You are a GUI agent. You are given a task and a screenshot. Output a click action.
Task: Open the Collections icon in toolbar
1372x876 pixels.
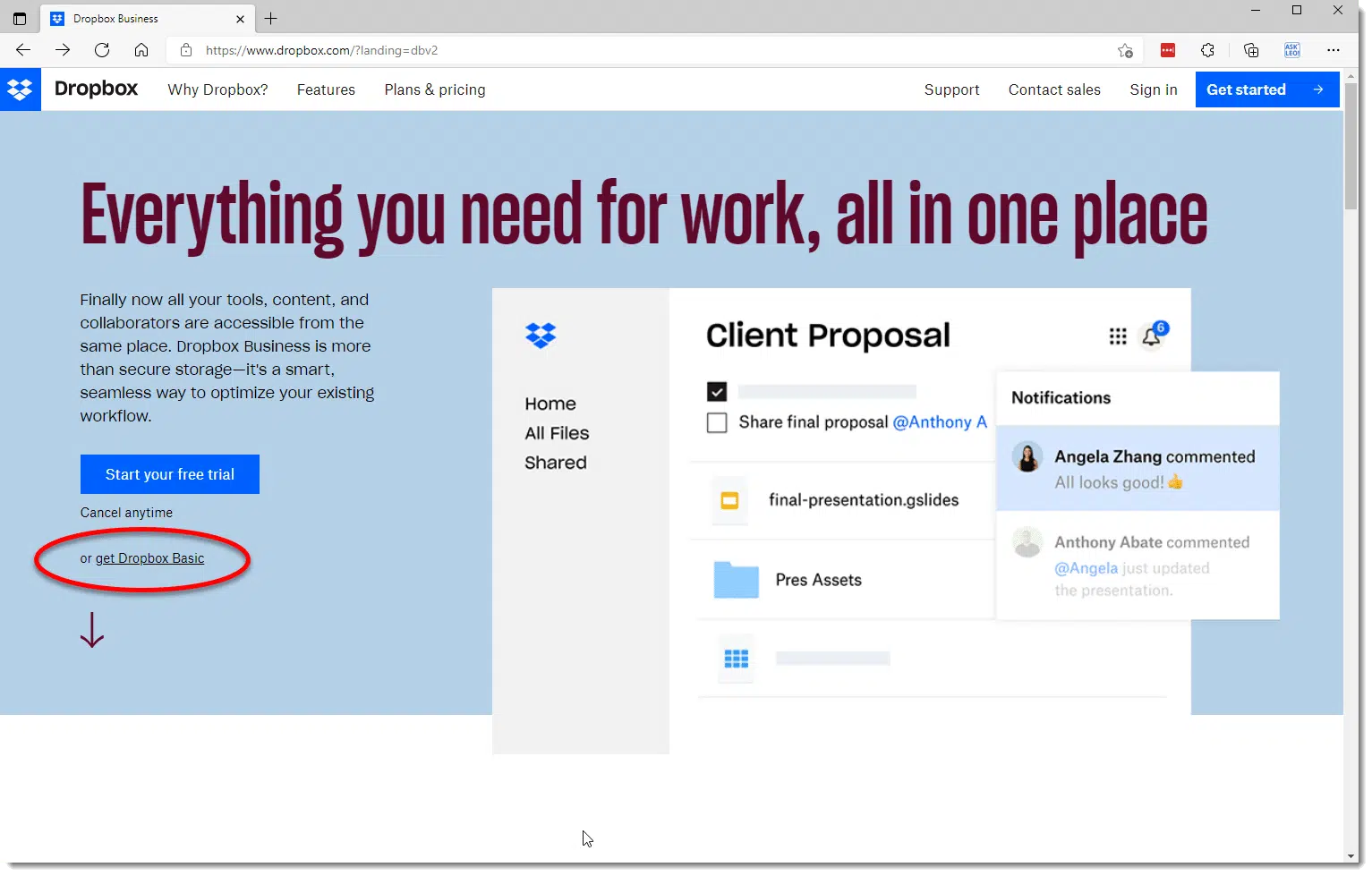pos(1251,50)
